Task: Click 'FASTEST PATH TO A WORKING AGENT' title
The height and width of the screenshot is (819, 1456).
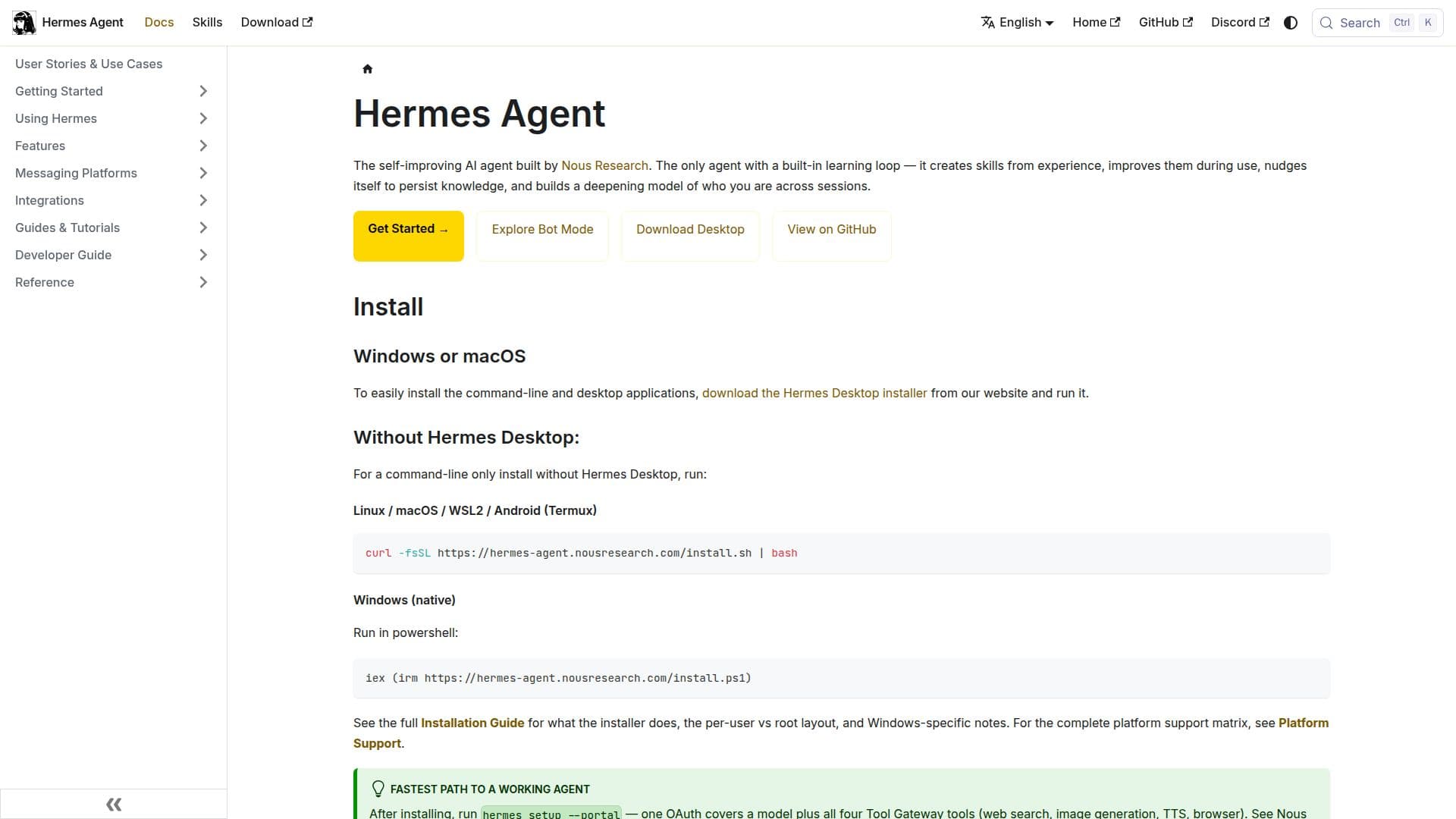Action: pyautogui.click(x=490, y=789)
